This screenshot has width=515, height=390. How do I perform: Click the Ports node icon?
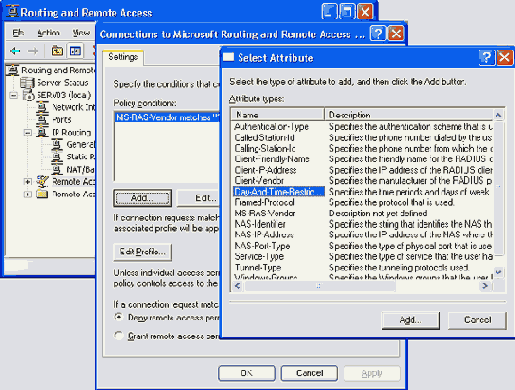coord(42,119)
